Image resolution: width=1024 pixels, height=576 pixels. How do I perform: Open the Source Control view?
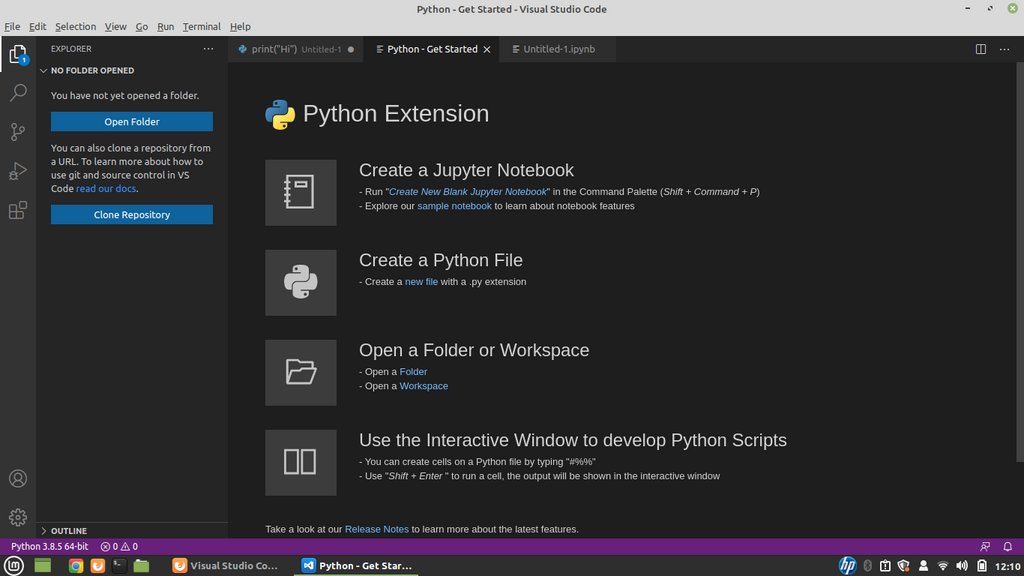pyautogui.click(x=18, y=131)
